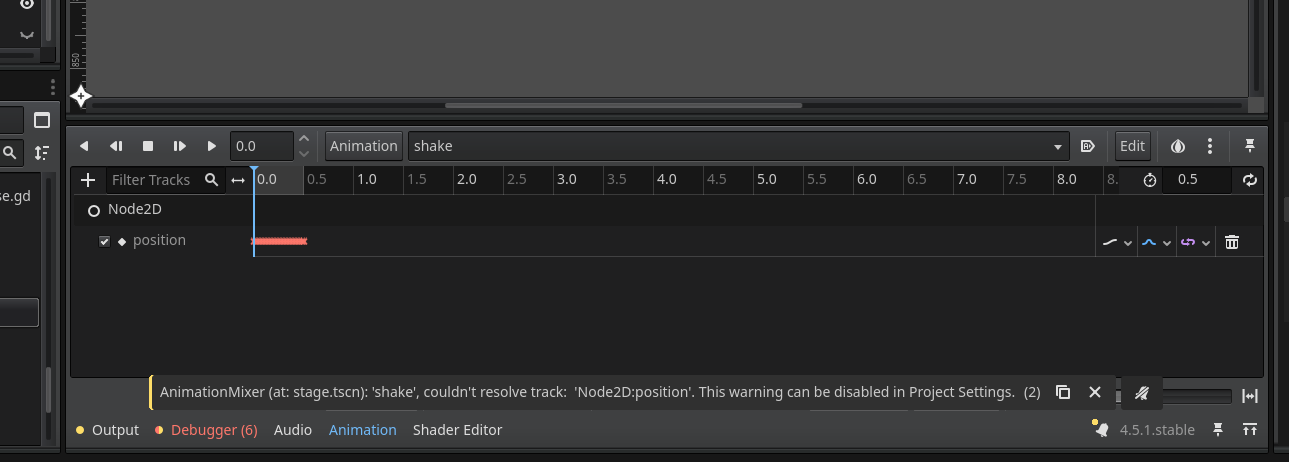Click the autoplay on load icon
The image size is (1289, 462).
click(x=1088, y=146)
